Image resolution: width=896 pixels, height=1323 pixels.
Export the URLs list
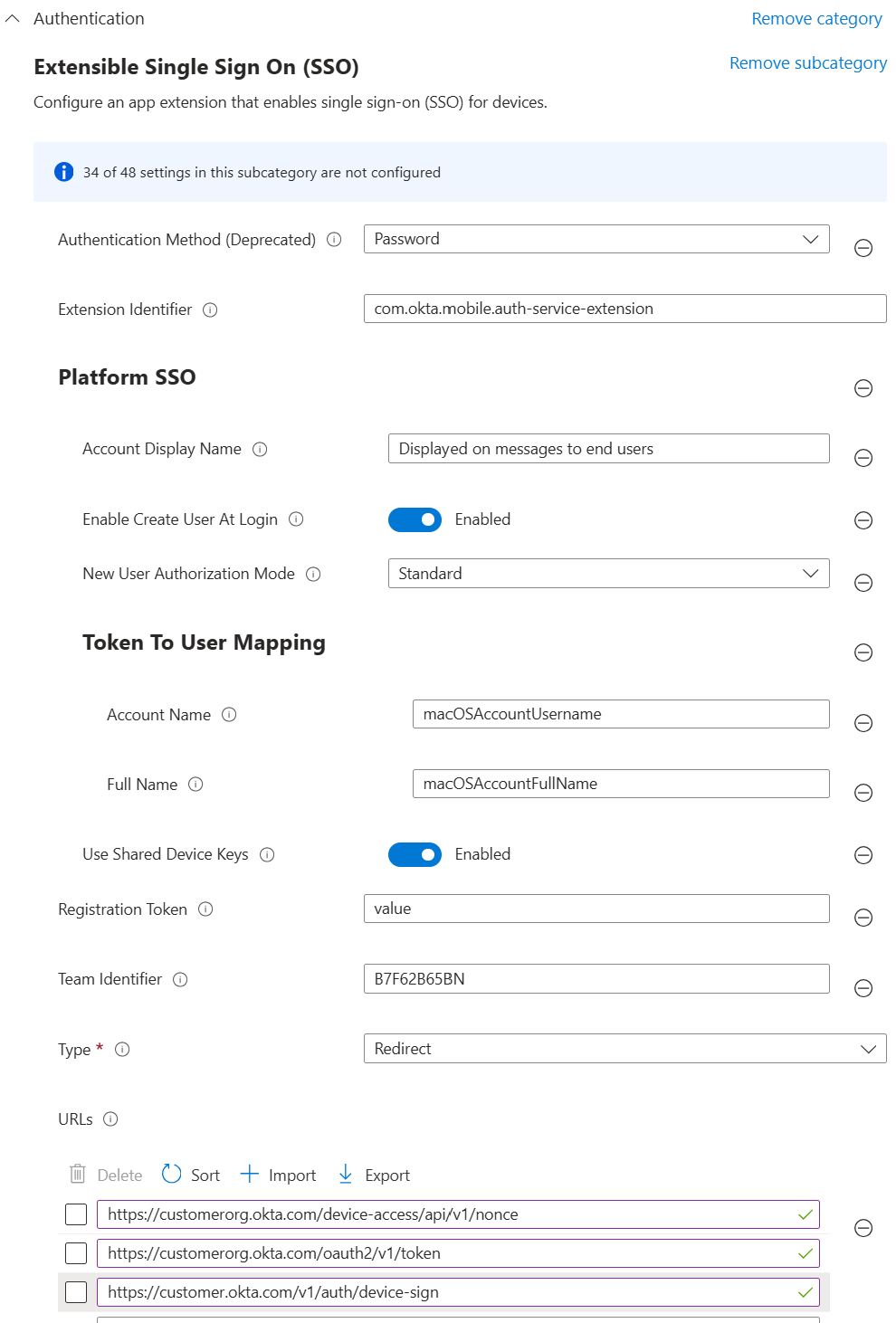click(374, 1175)
